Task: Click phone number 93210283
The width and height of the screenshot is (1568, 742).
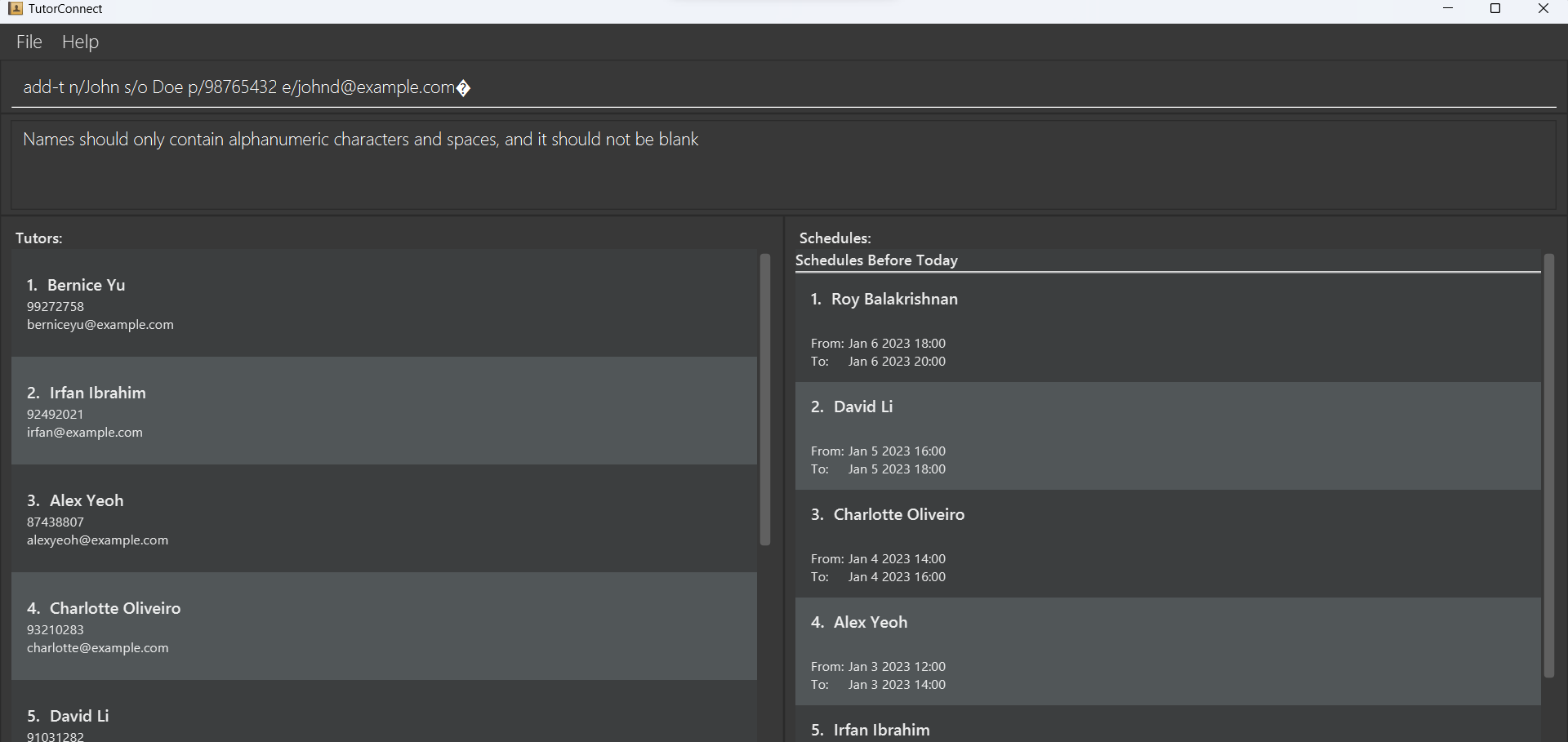Action: pyautogui.click(x=56, y=630)
